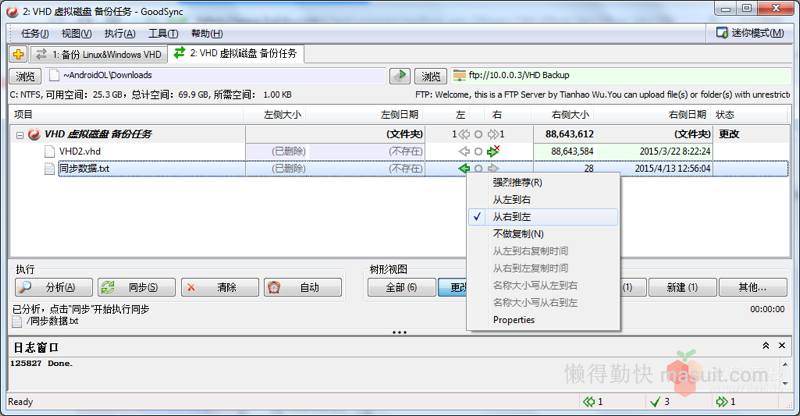Screen dimensions: 800x416
Task: Select tab 2: VHD 虚拟磁盘 备份任务
Action: click(236, 53)
